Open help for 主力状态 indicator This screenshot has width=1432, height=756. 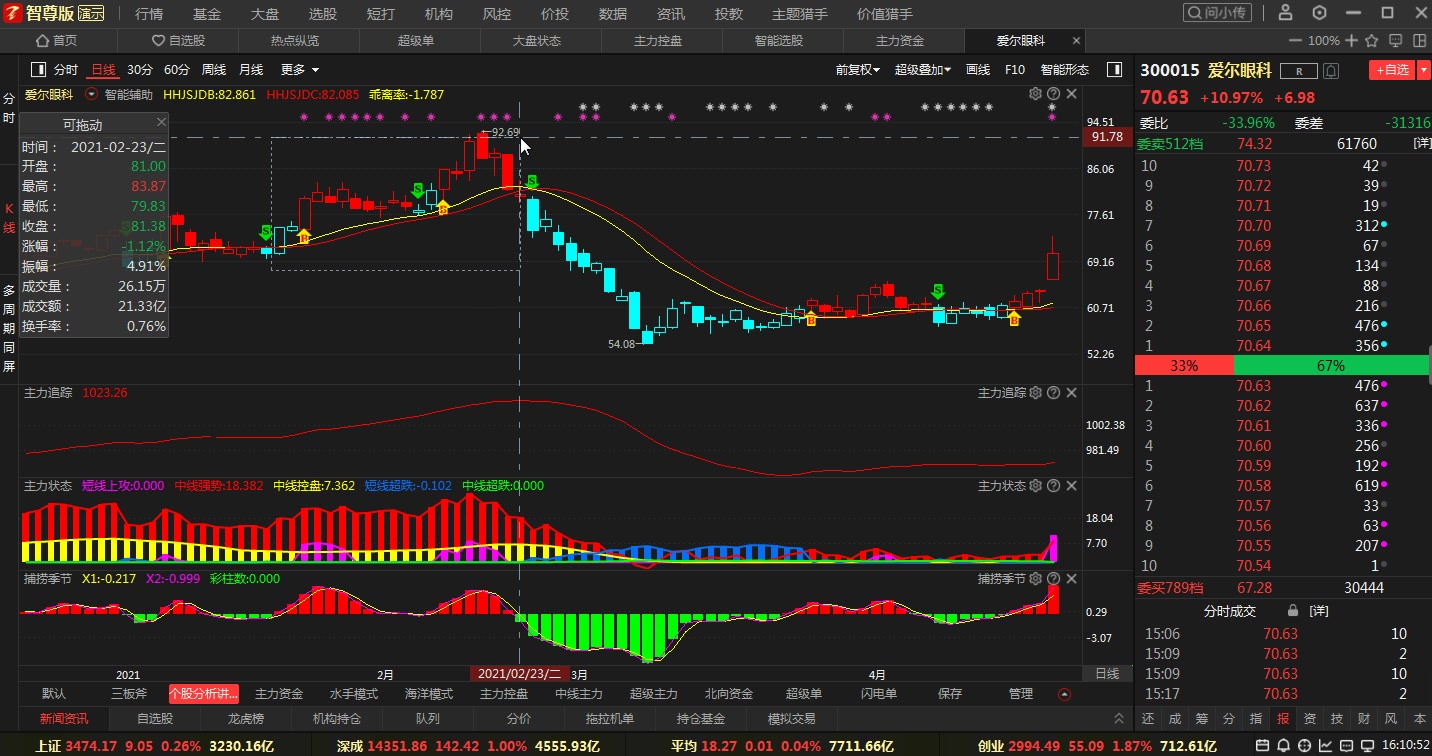point(1053,486)
